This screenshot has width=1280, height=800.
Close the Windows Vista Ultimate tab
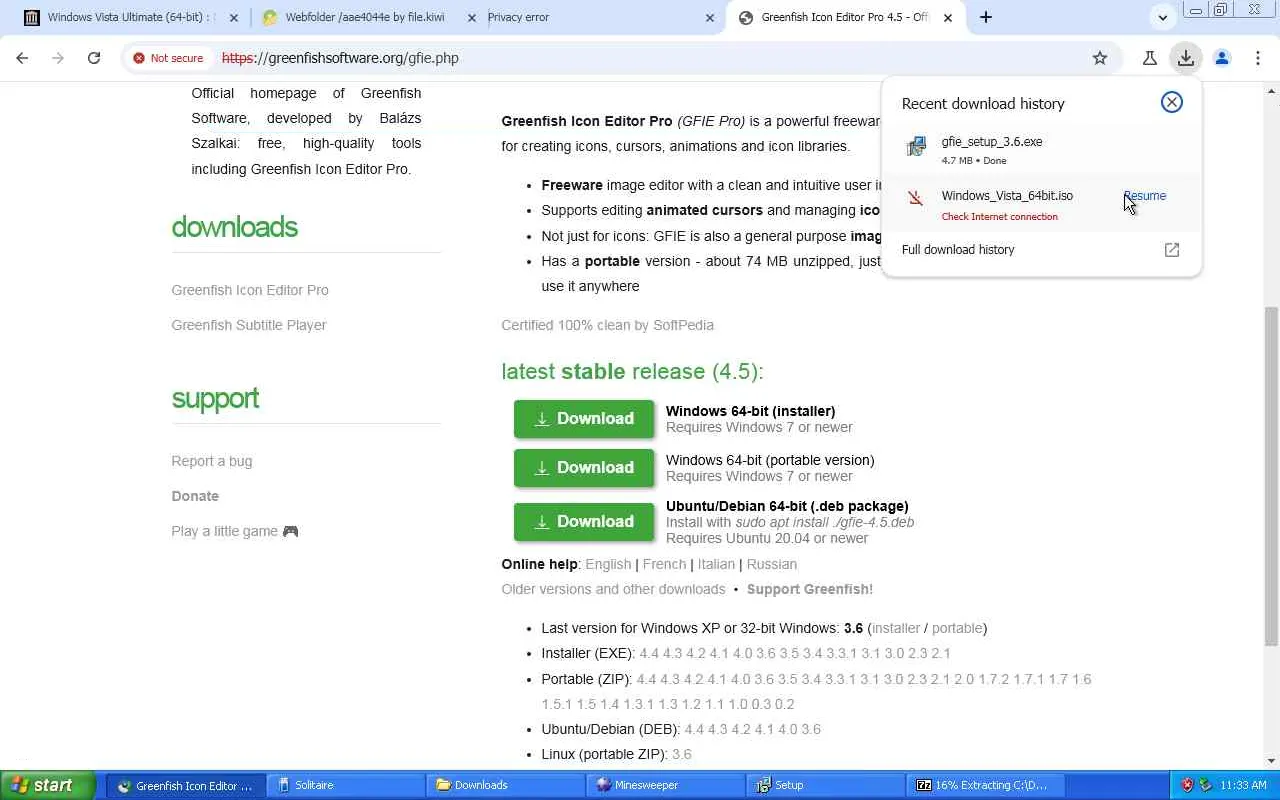(233, 18)
